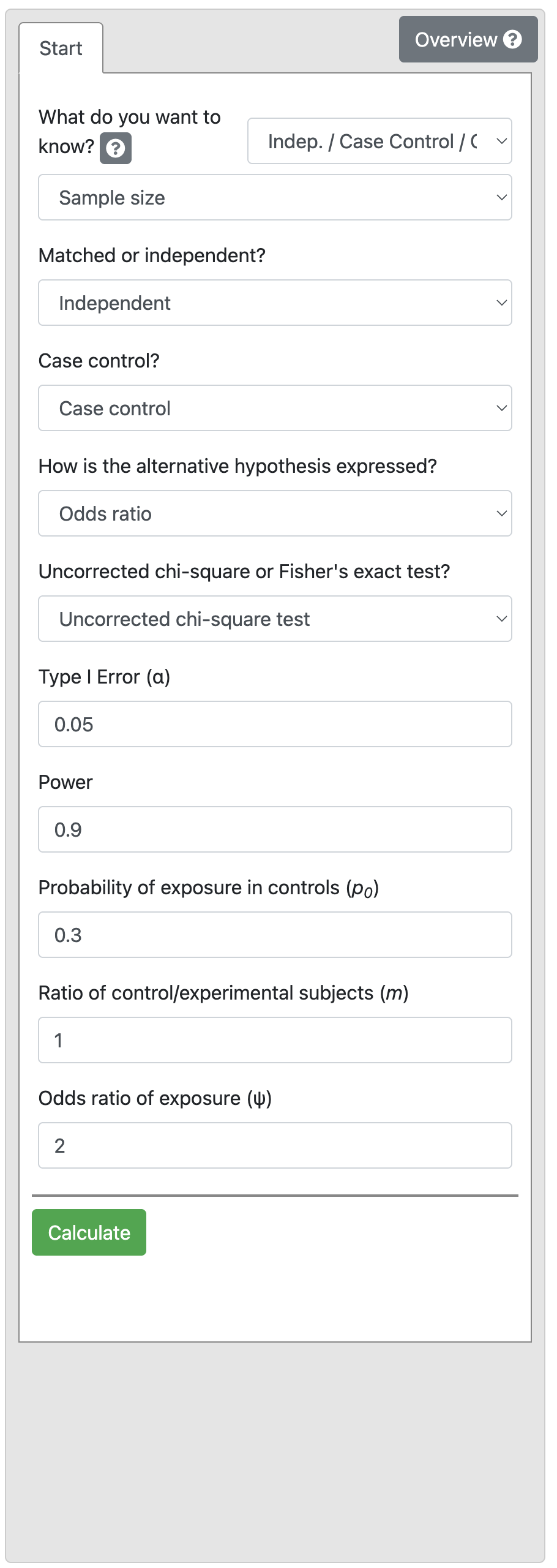Open the Matched or independent dropdown

pyautogui.click(x=274, y=303)
